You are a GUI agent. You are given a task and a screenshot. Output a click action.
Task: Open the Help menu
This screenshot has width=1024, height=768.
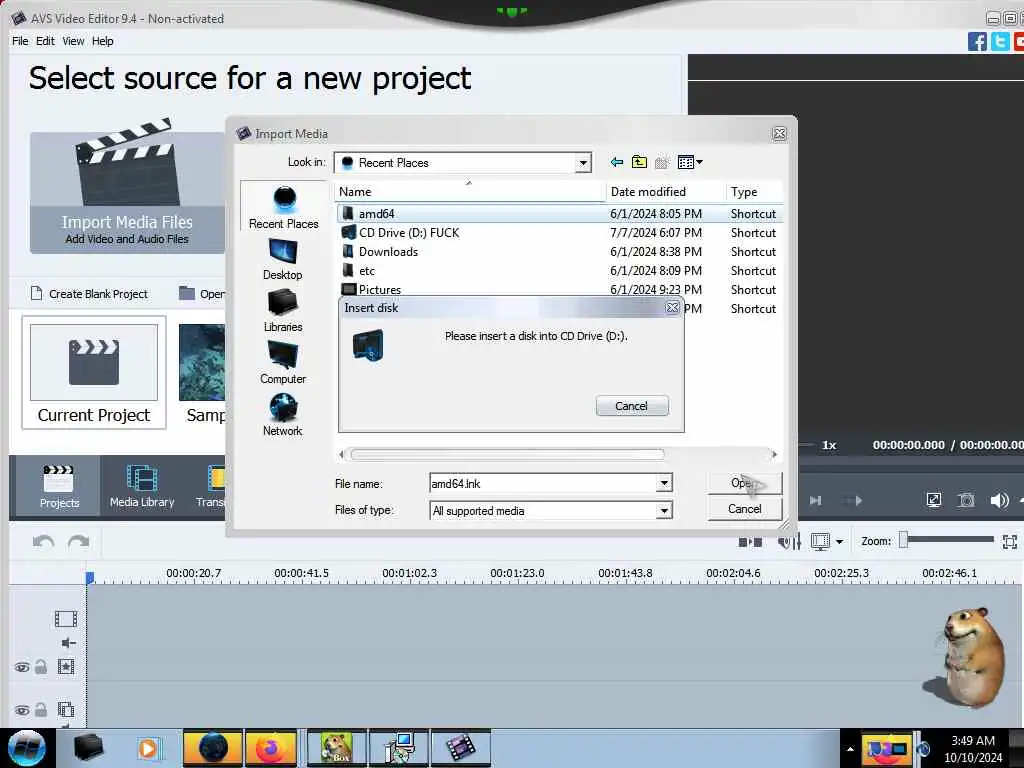(103, 41)
